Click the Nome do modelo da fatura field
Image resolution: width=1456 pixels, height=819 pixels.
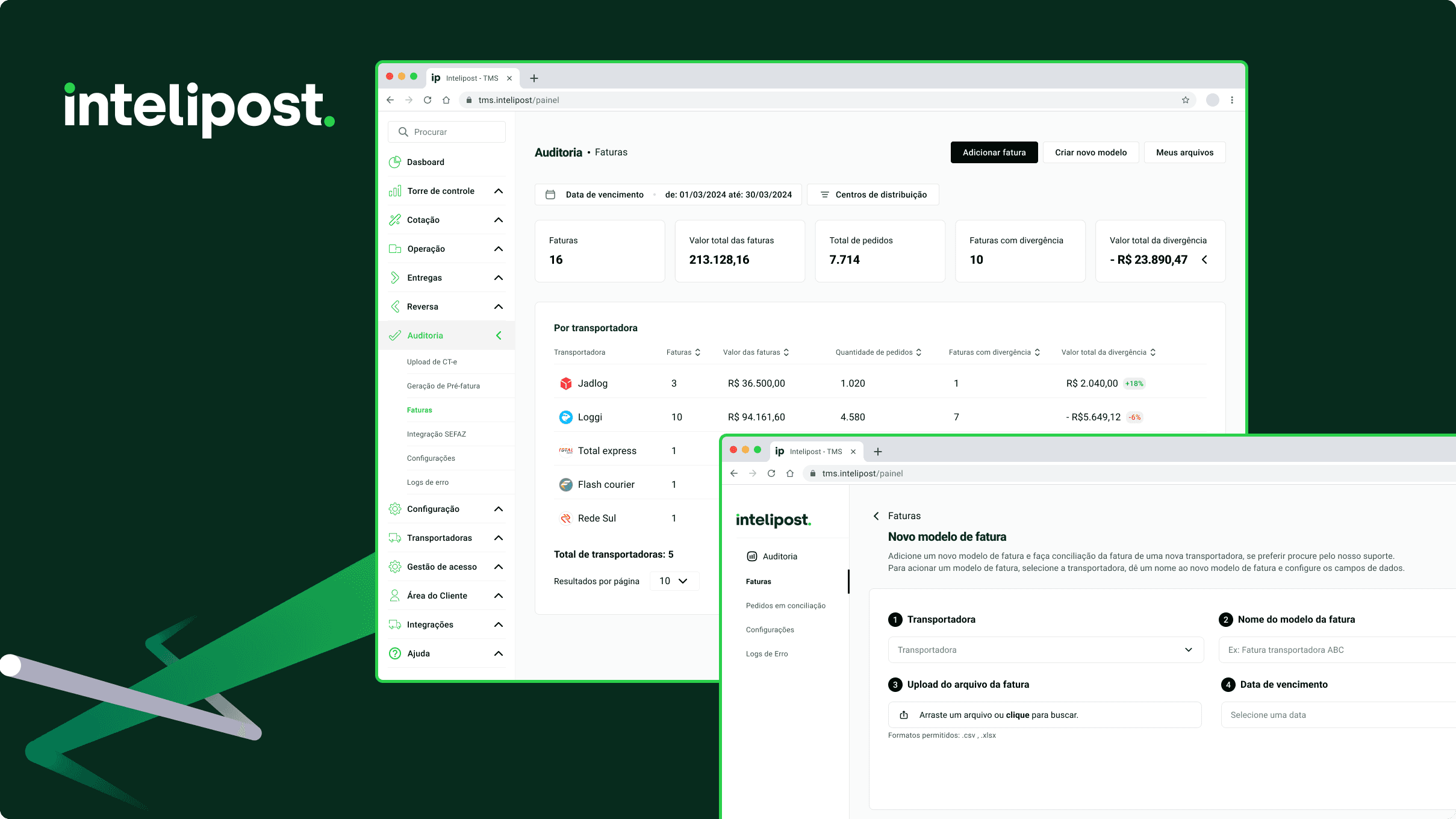click(1337, 650)
